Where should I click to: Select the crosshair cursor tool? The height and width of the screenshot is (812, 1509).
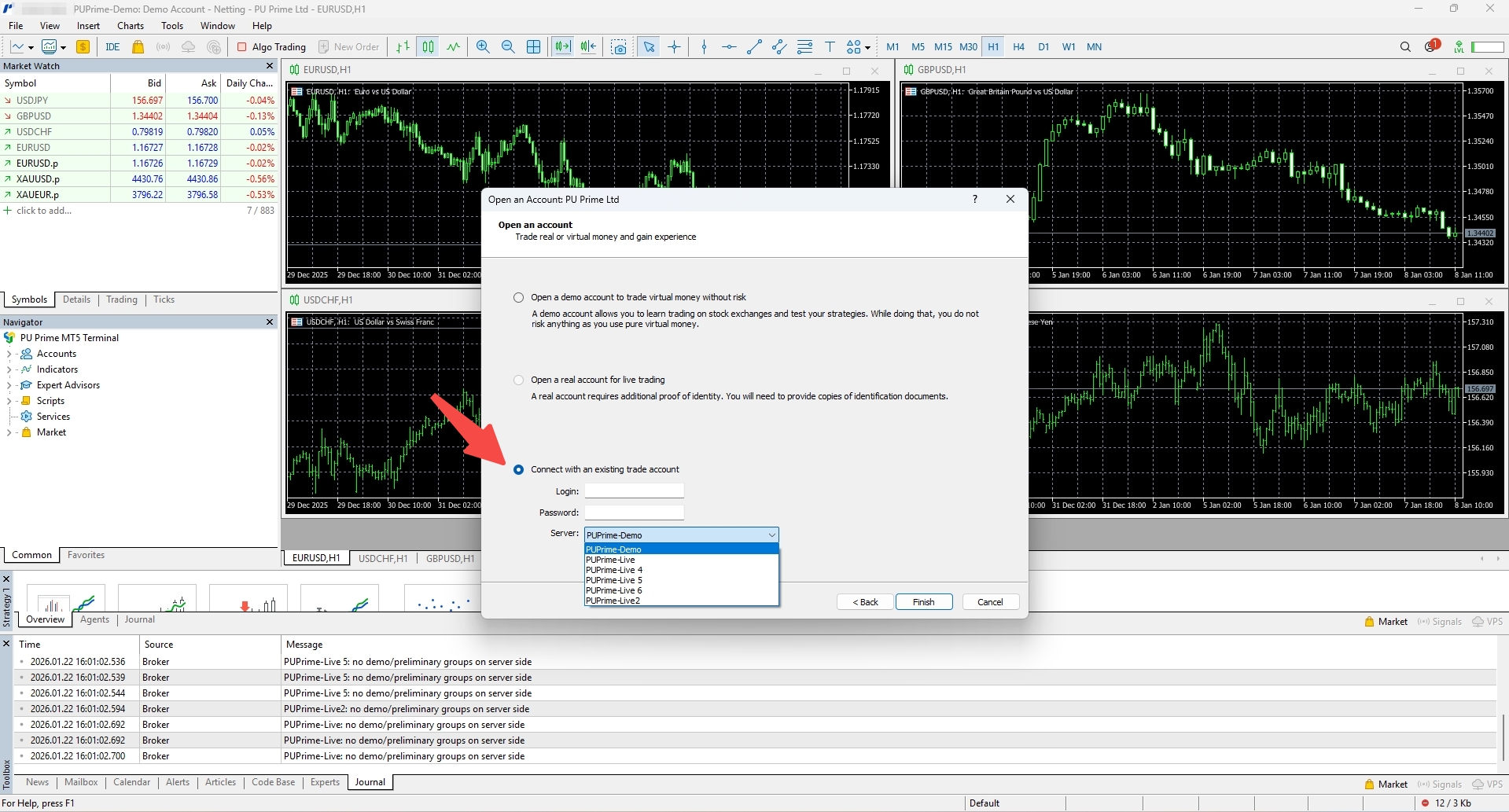[x=675, y=47]
